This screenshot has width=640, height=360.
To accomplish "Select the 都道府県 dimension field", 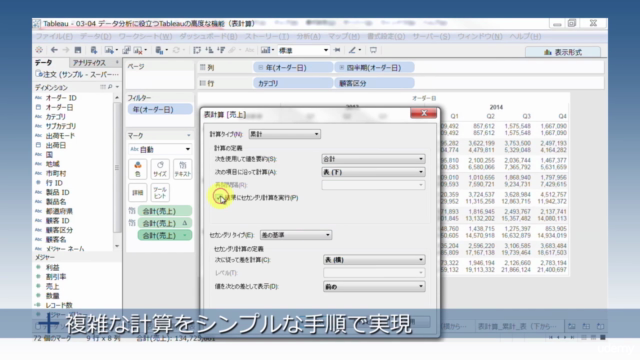I will (59, 211).
